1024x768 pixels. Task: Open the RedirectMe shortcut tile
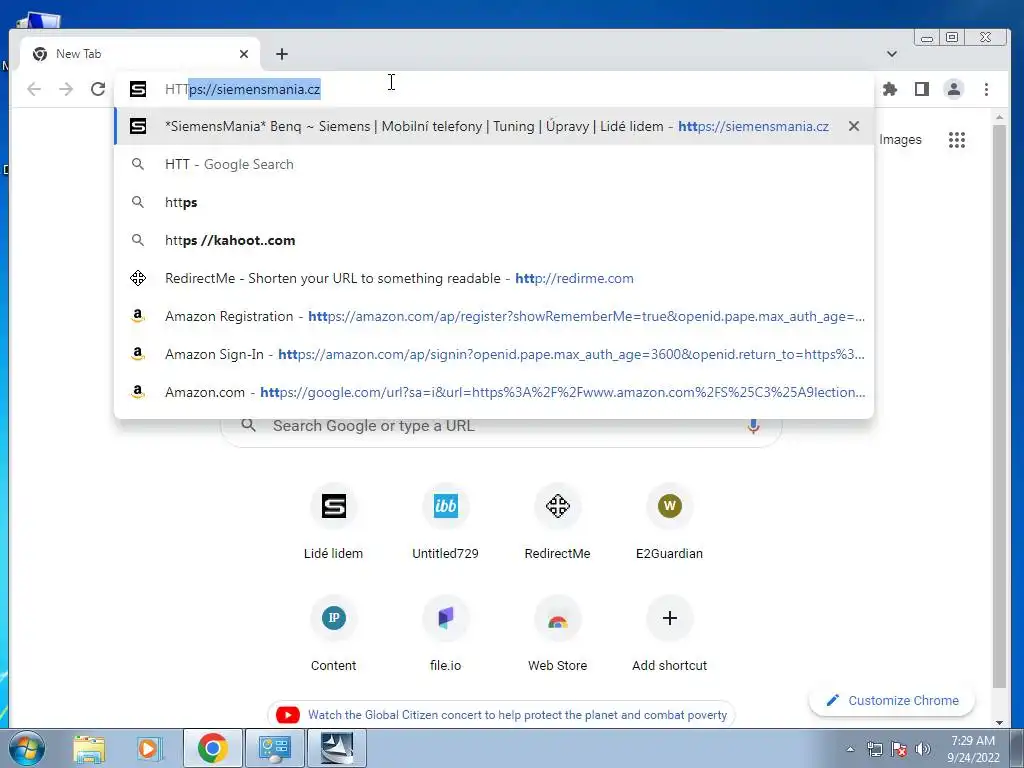tap(557, 522)
